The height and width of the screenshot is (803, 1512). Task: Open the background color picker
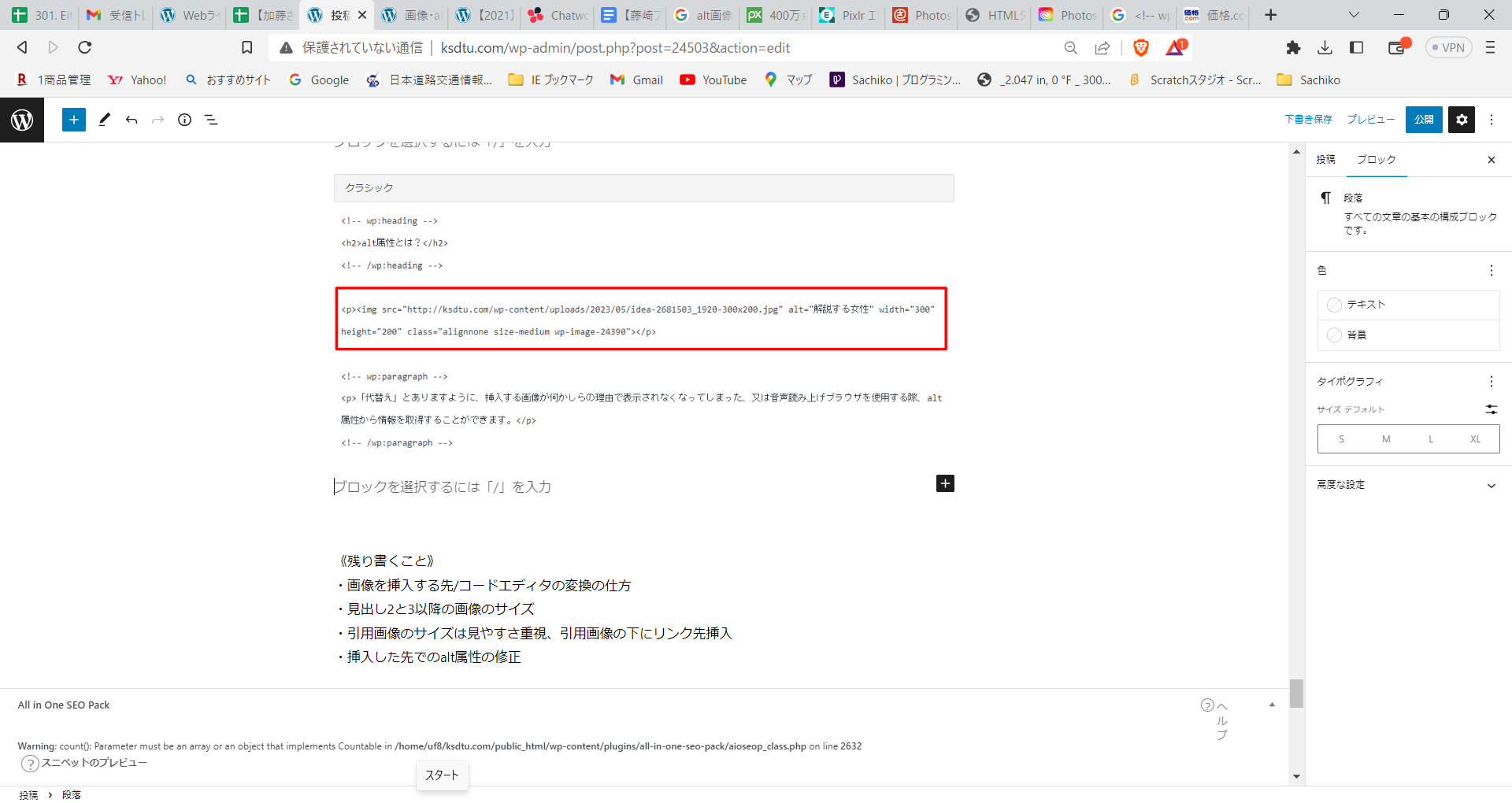click(x=1408, y=335)
